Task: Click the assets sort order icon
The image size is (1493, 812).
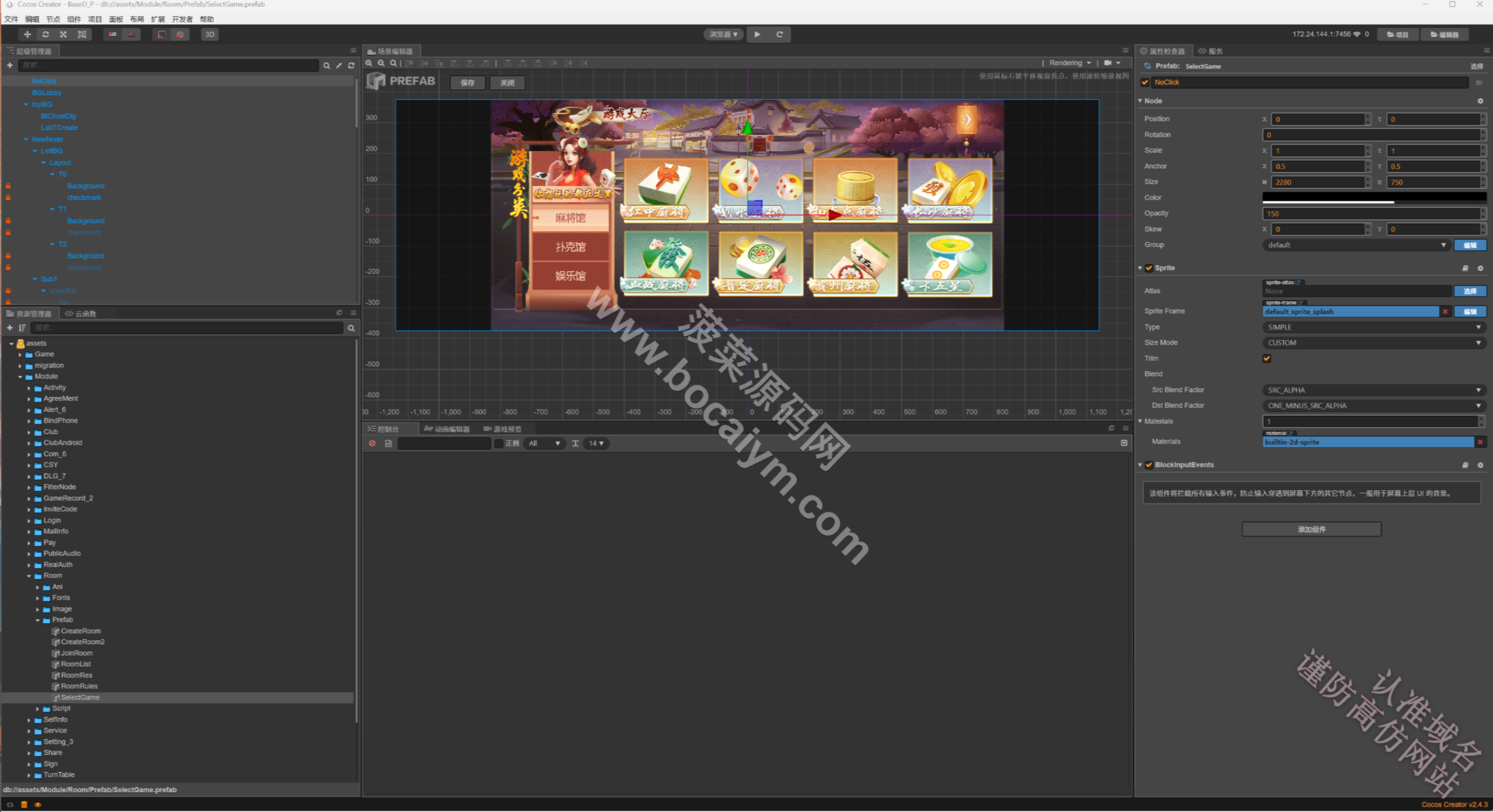Action: point(22,328)
